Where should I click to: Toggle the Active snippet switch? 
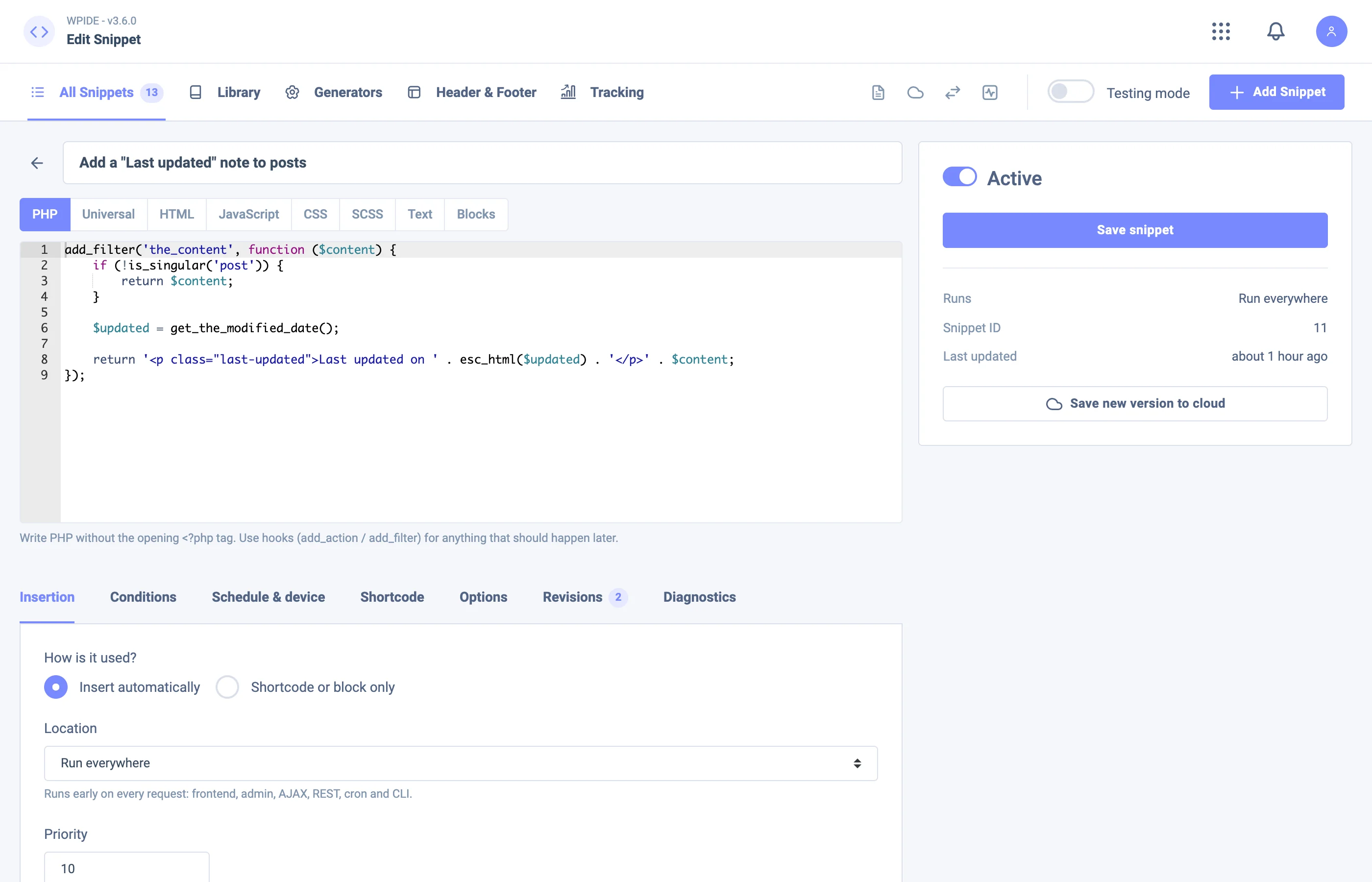(x=959, y=177)
